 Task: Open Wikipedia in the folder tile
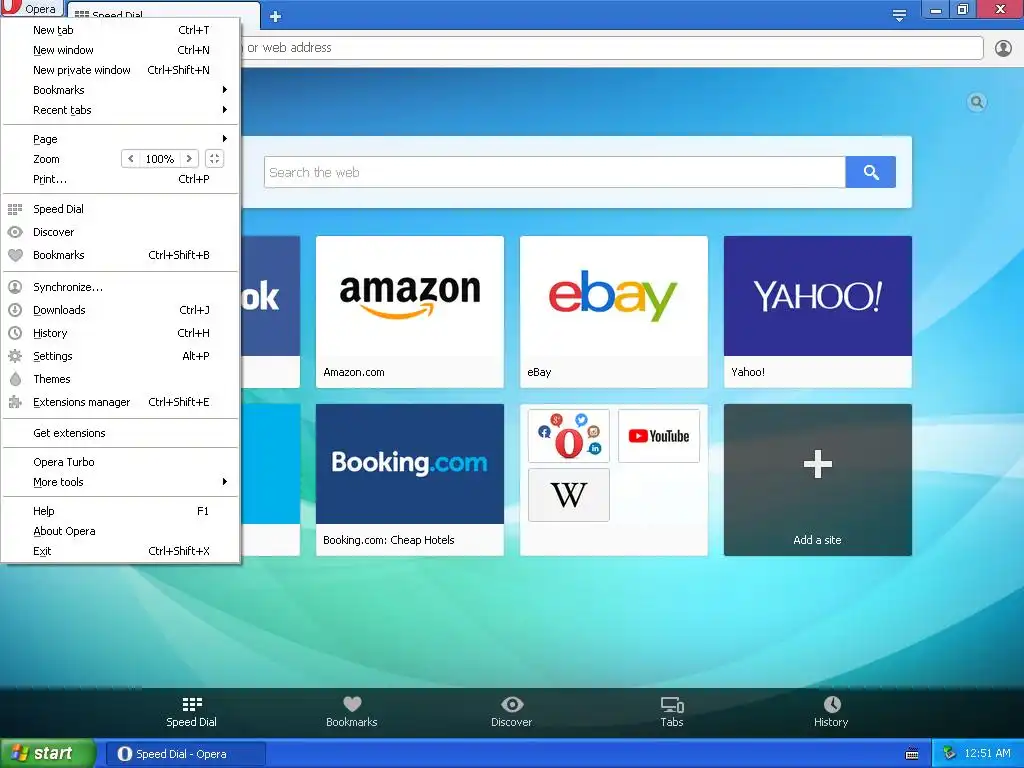(x=569, y=494)
